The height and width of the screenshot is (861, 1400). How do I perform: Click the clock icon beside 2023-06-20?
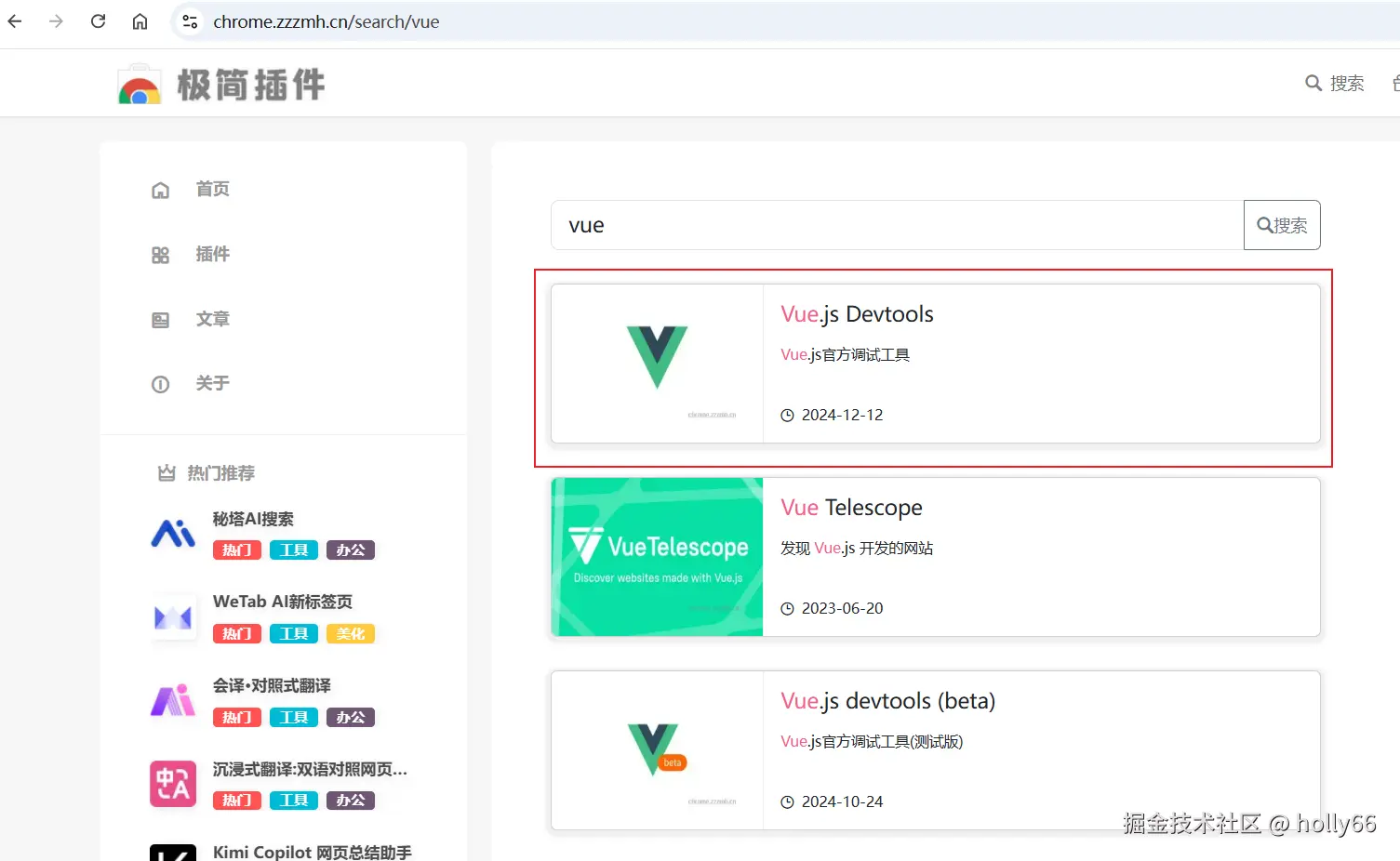coord(787,609)
